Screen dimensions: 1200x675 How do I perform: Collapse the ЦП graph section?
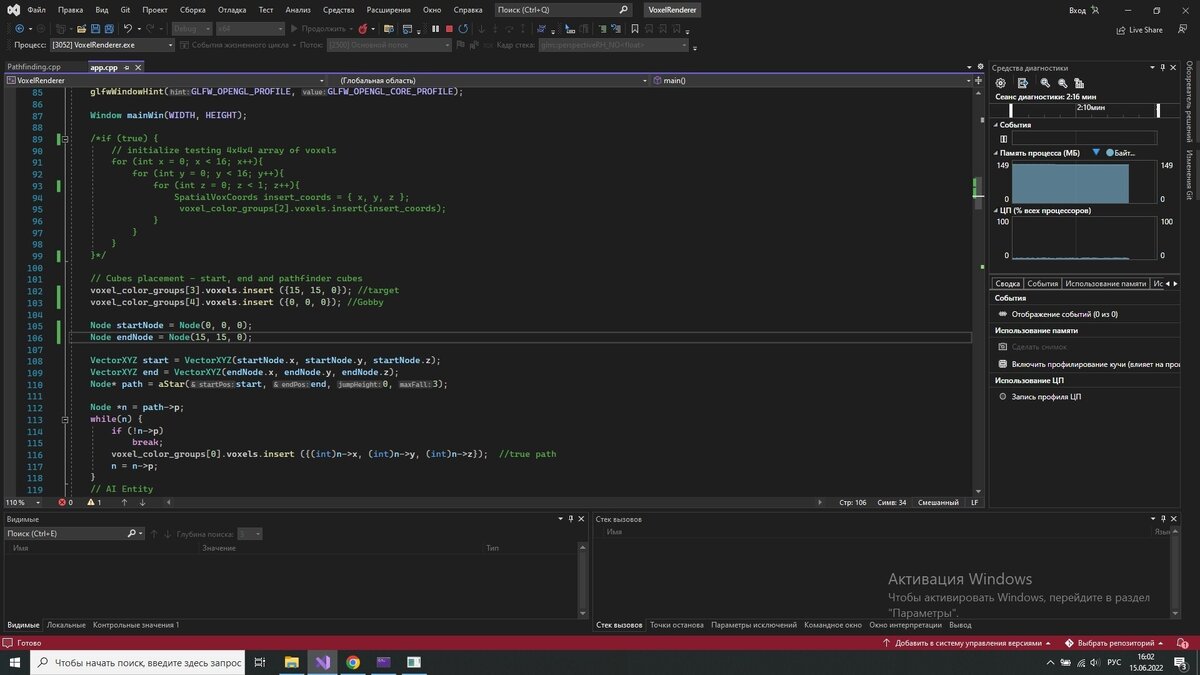996,210
